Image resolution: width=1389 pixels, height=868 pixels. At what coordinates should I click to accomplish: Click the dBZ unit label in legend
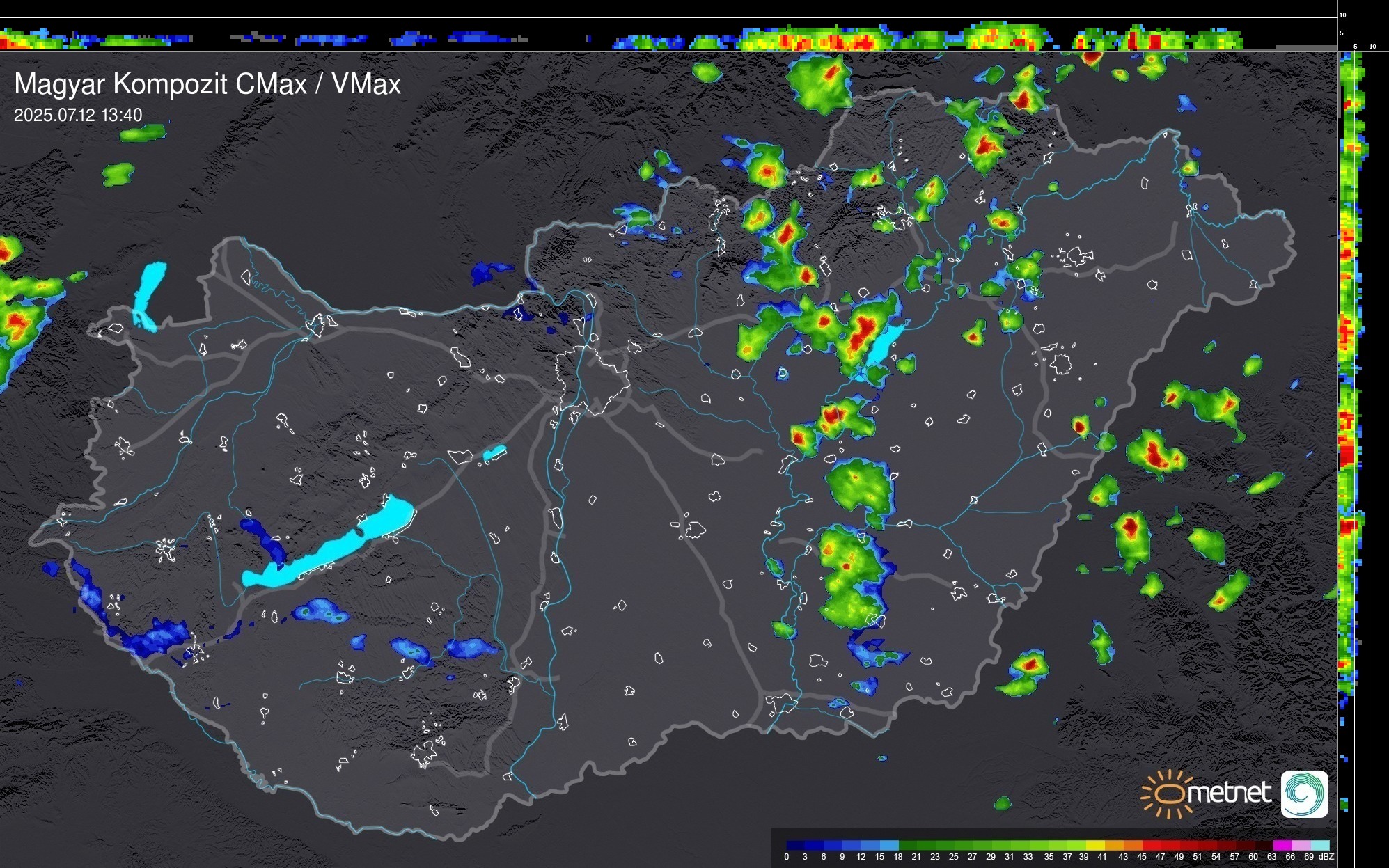click(1326, 857)
